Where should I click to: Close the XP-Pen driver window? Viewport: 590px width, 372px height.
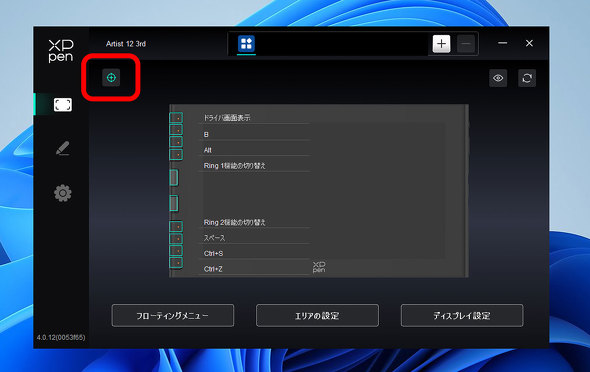[529, 43]
